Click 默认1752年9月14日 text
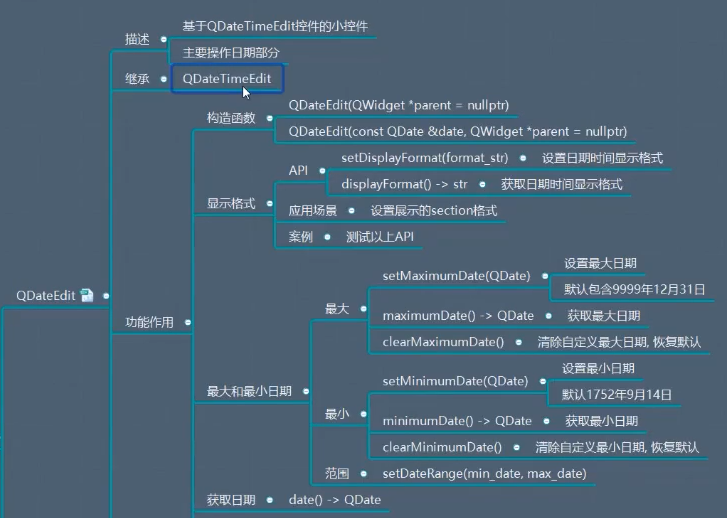 (617, 395)
